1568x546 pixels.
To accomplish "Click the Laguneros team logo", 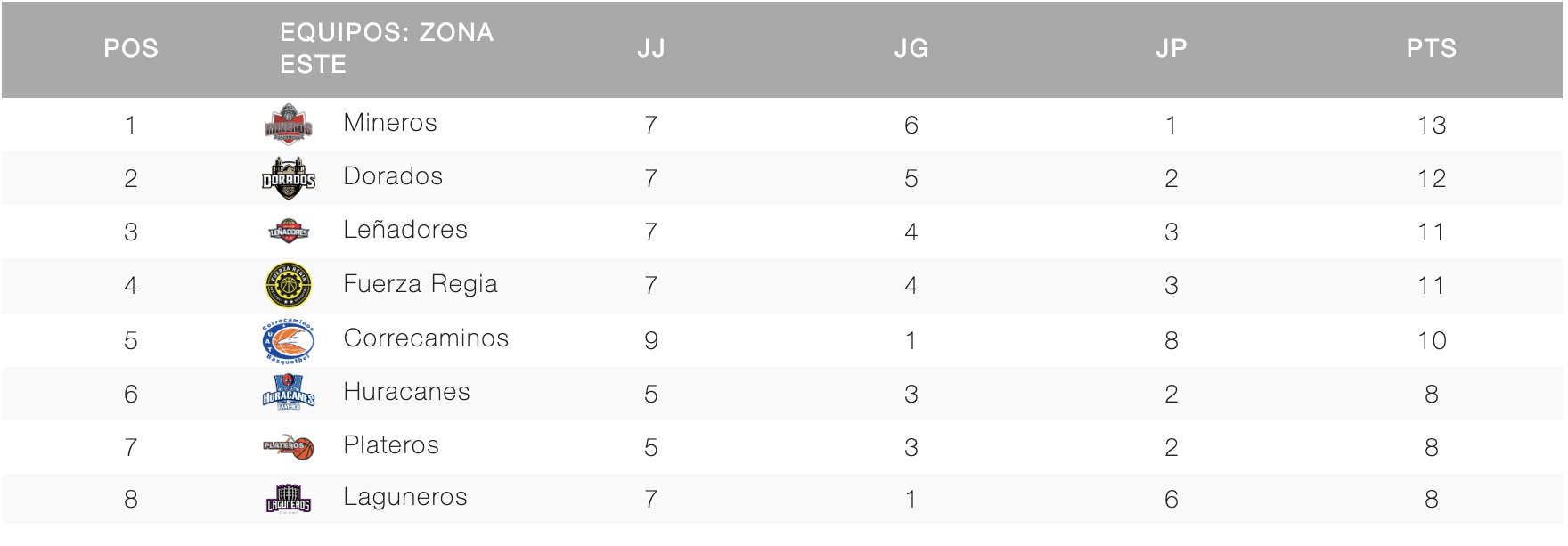I will pyautogui.click(x=289, y=499).
